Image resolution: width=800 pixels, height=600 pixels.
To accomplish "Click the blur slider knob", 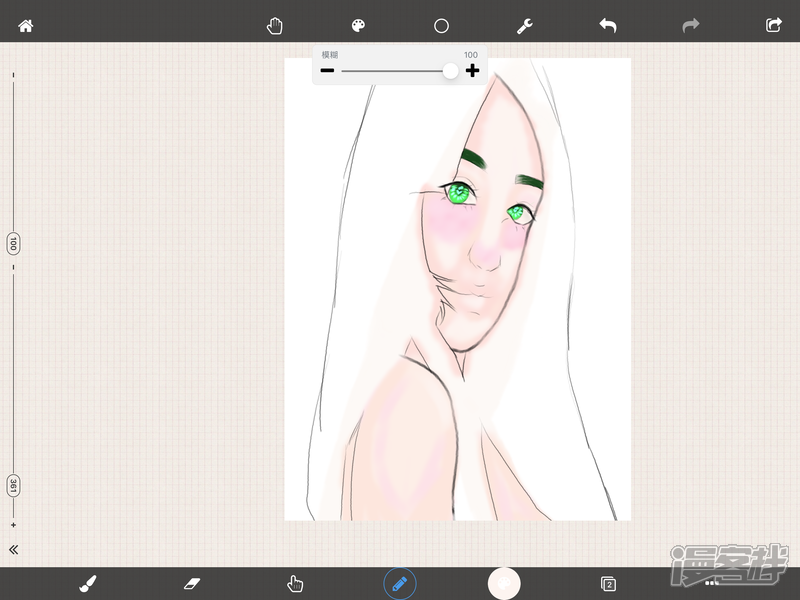I will click(451, 71).
